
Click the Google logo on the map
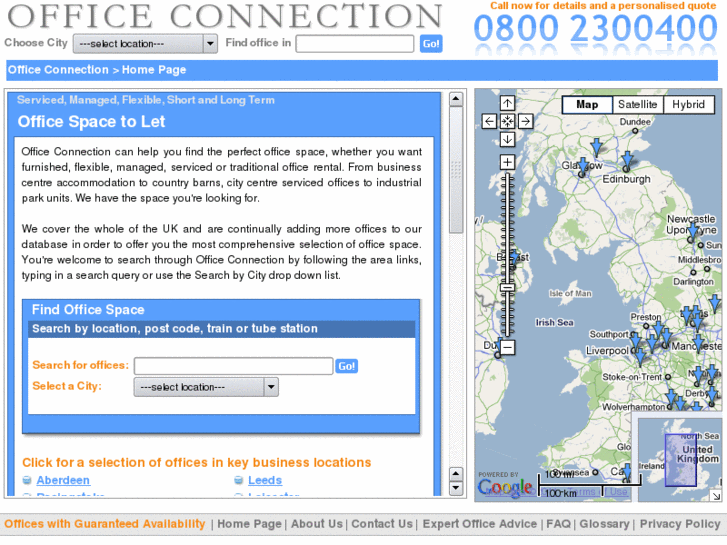point(505,487)
